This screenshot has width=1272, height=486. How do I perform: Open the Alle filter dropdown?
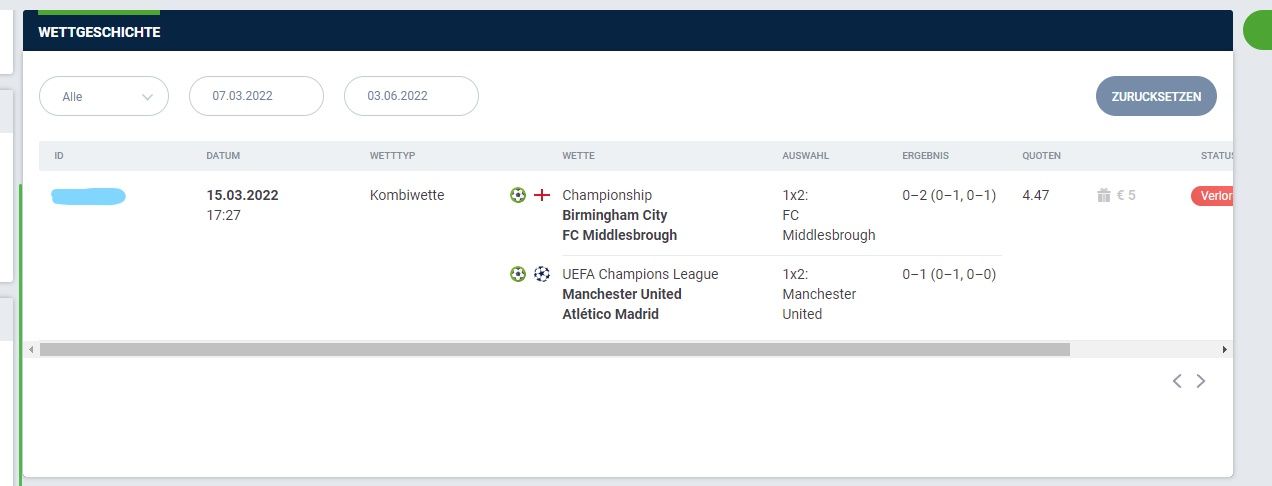click(104, 96)
